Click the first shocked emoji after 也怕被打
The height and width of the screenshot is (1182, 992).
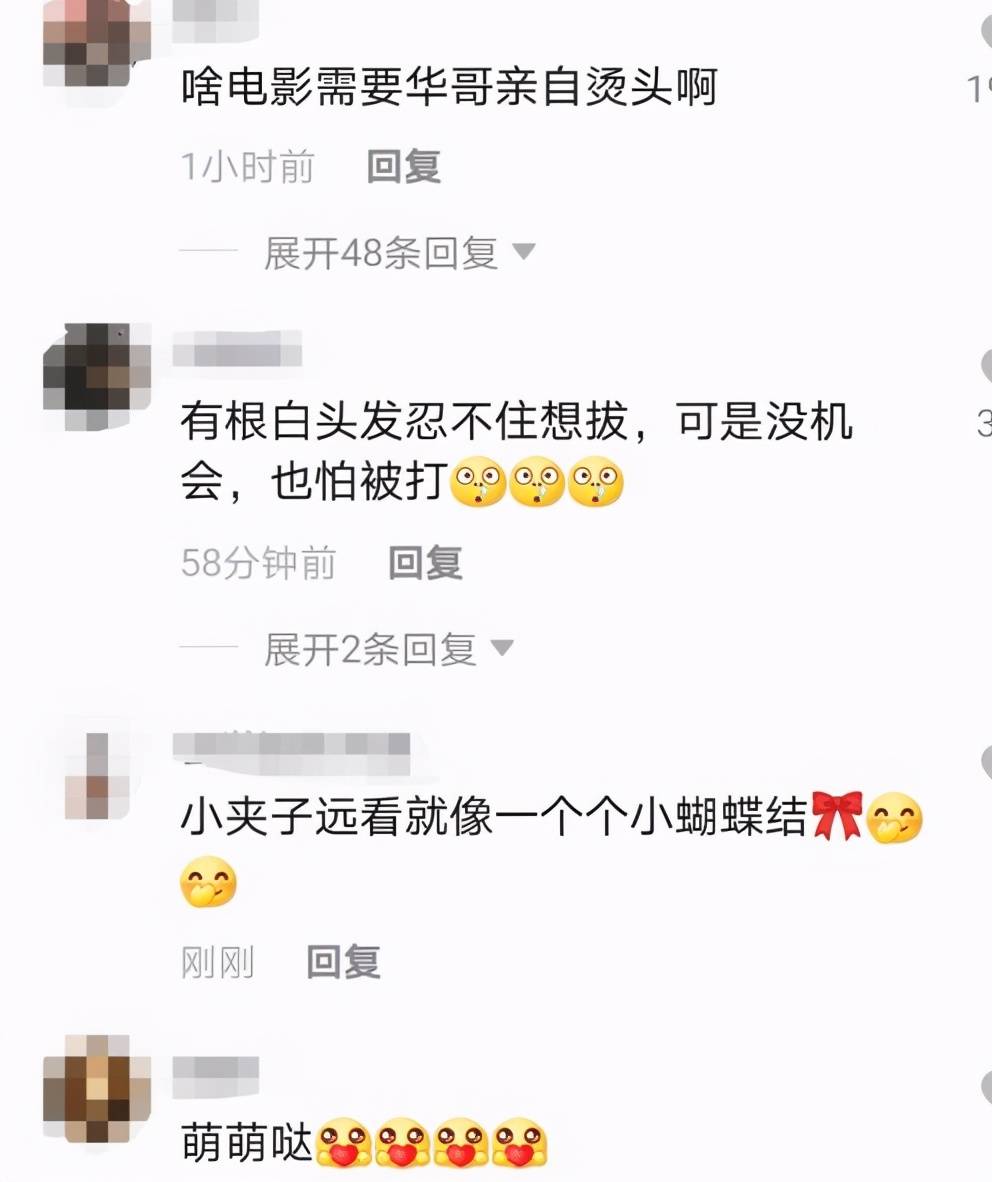[x=478, y=482]
